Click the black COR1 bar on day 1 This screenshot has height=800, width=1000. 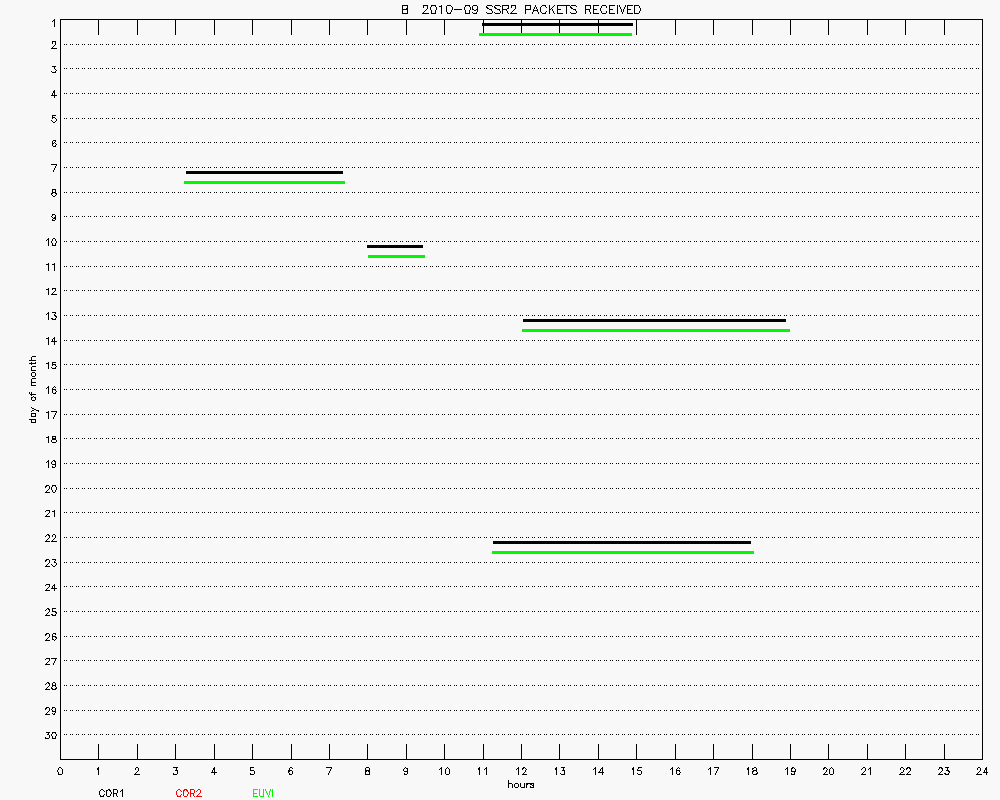tap(557, 24)
